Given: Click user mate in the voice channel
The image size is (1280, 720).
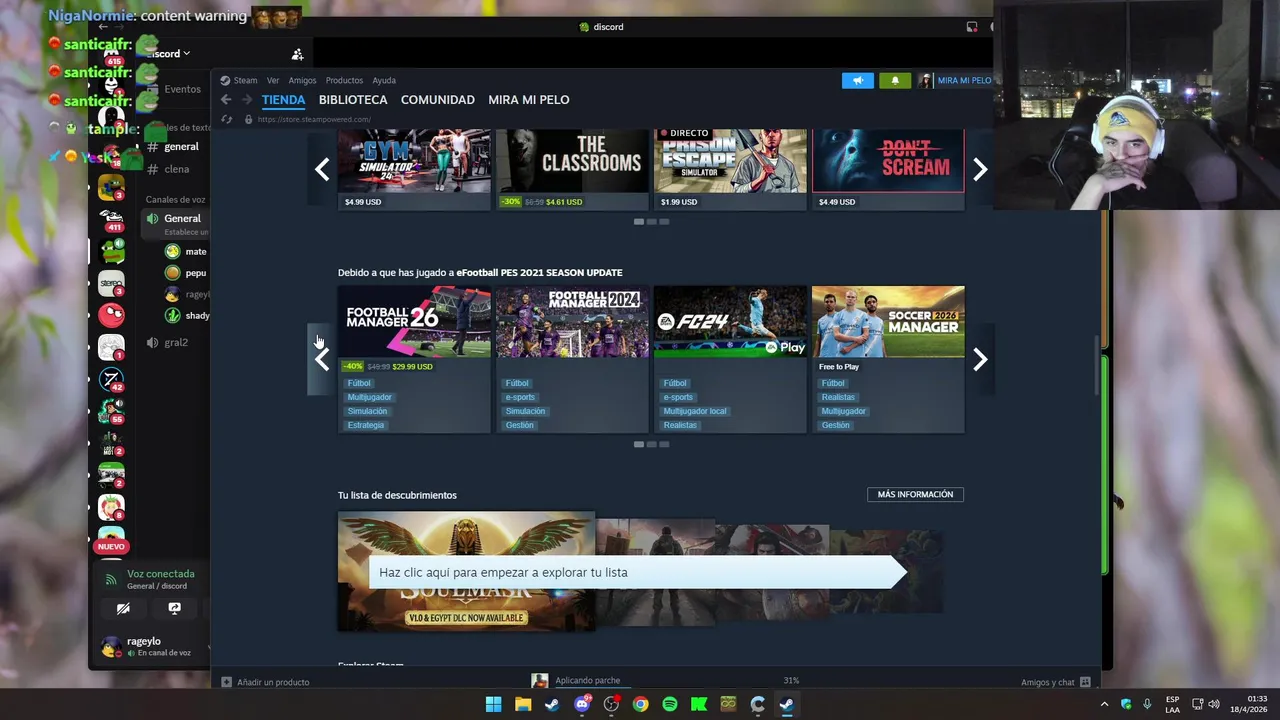Looking at the screenshot, I should [188, 252].
